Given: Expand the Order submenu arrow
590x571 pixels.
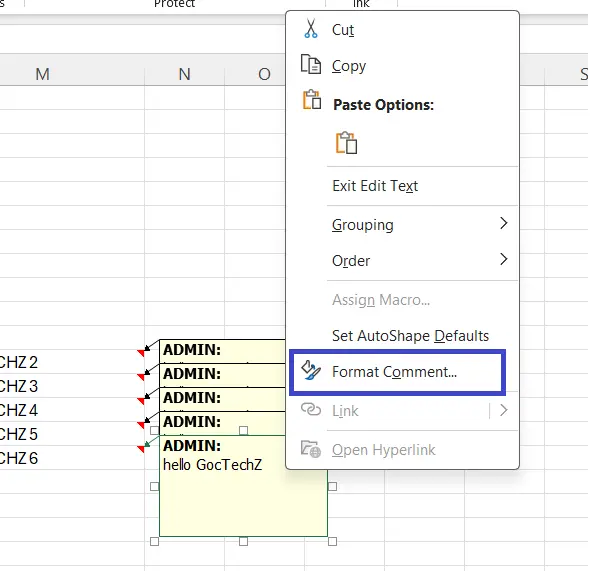Looking at the screenshot, I should point(504,259).
